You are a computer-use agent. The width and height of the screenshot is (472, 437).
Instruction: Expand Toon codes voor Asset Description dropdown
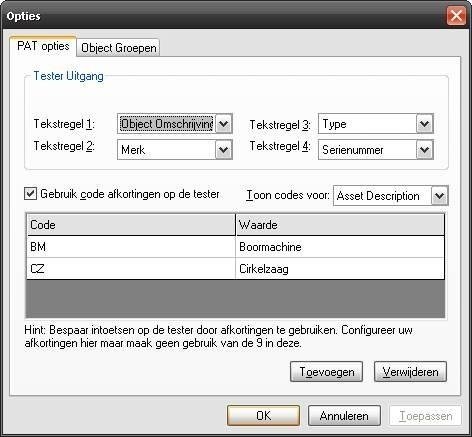[439, 196]
